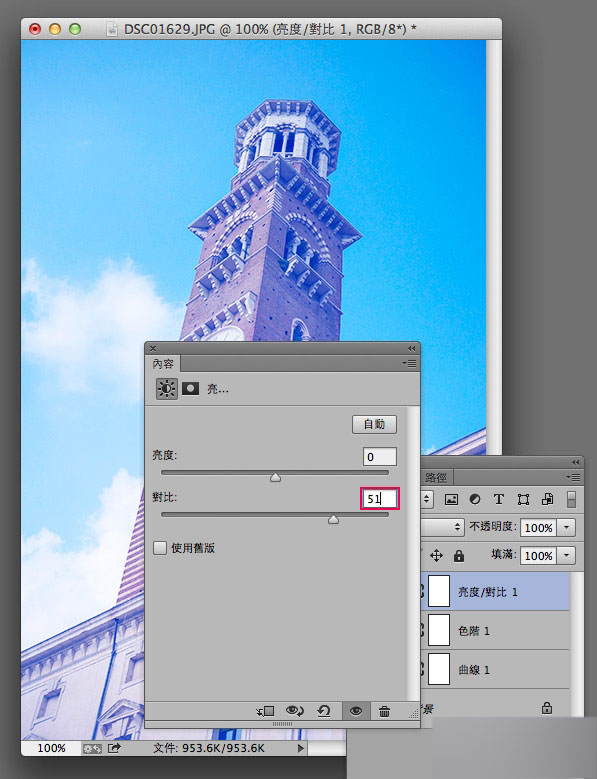
Task: Enable the 使用舊版 checkbox
Action: 160,548
